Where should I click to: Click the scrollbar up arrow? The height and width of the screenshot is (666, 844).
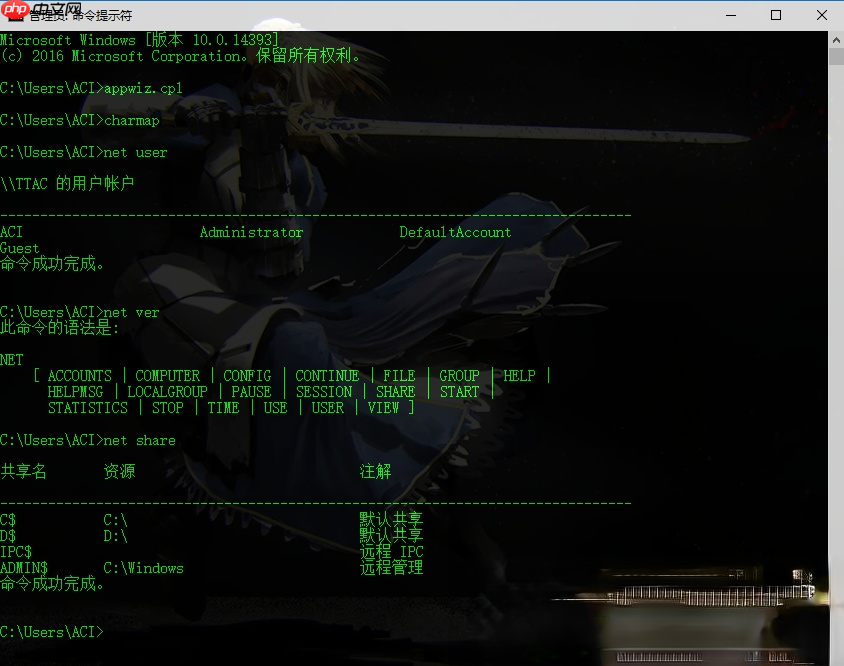836,40
